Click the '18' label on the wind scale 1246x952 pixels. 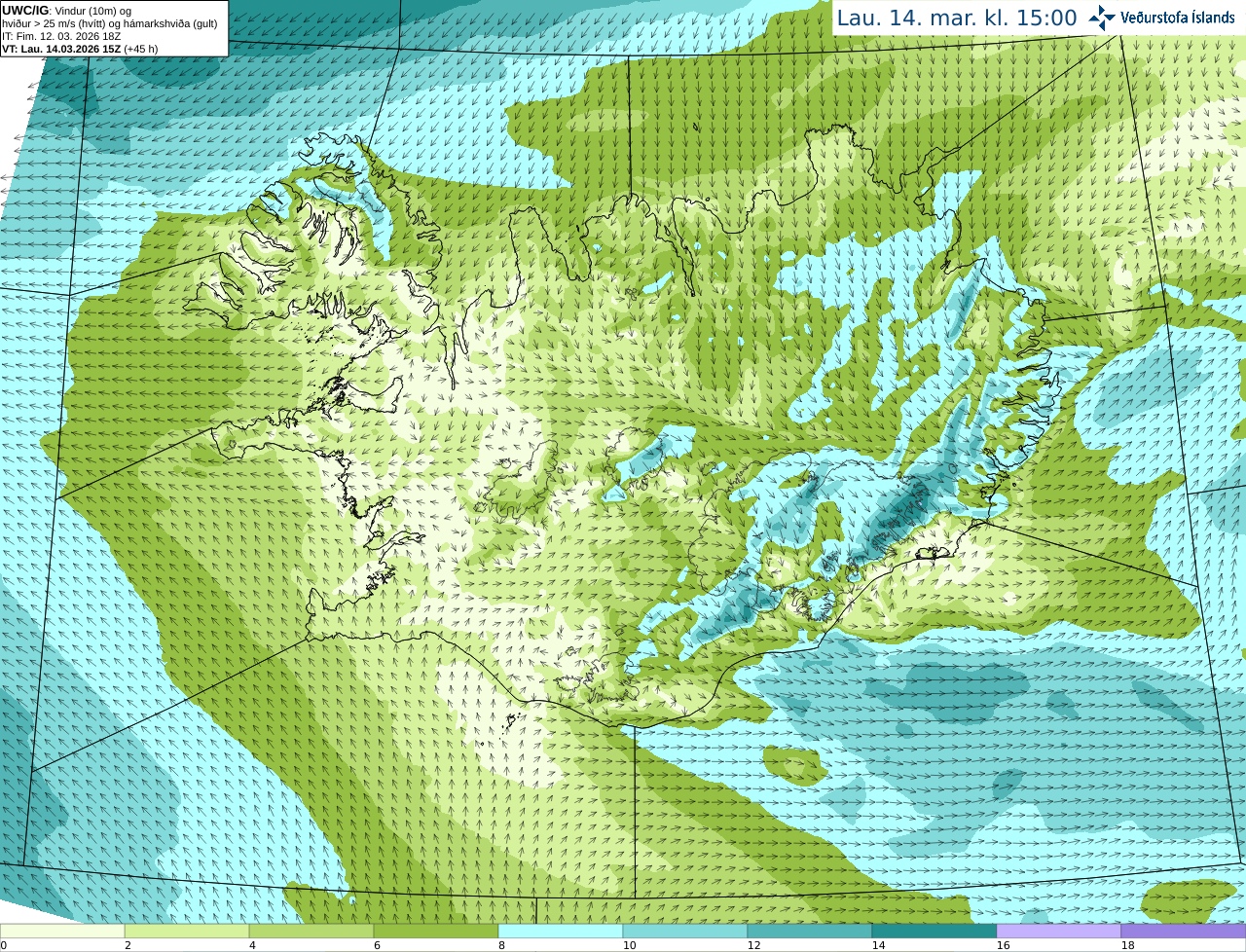point(1128,945)
